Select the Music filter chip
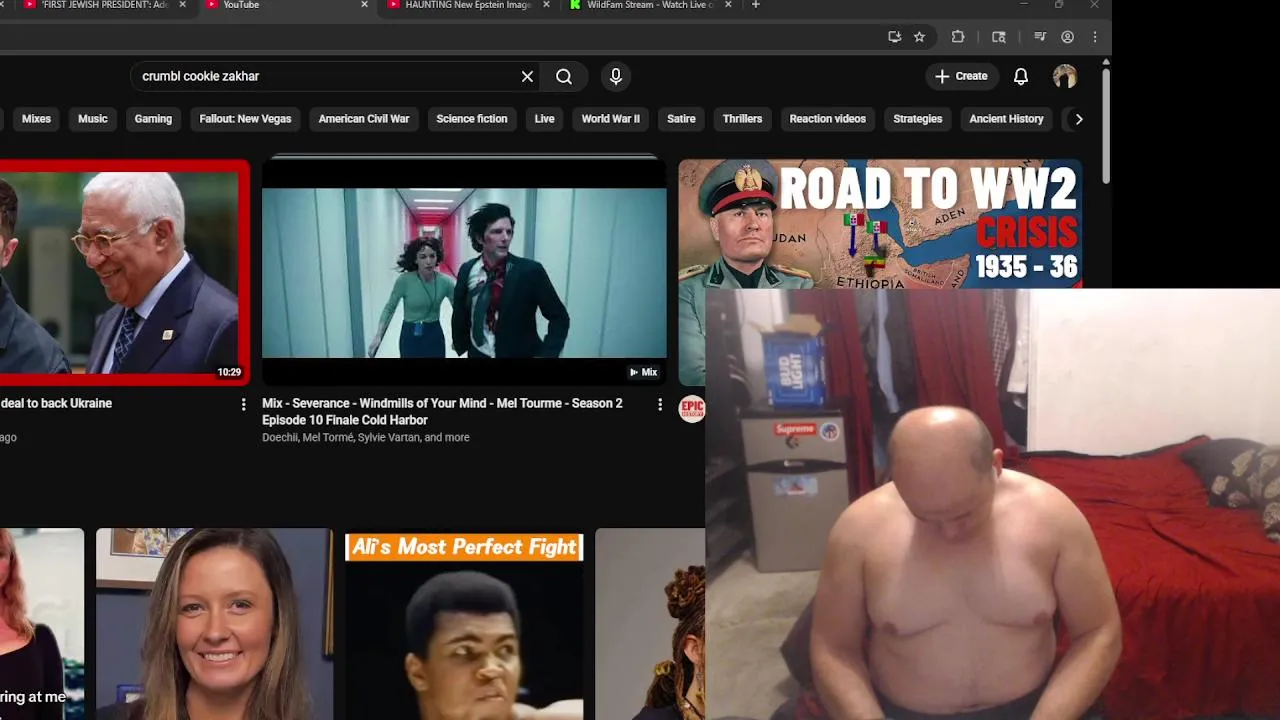 (x=93, y=119)
